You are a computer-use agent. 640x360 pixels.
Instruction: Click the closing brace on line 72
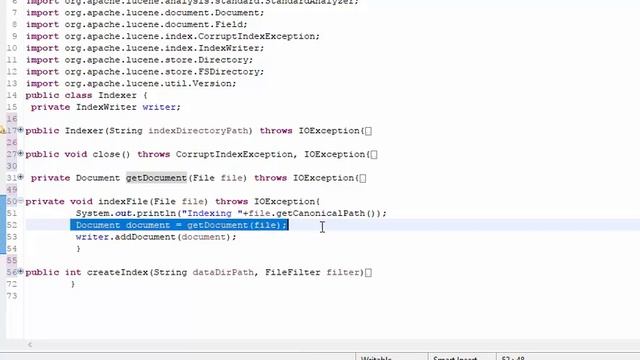point(73,284)
